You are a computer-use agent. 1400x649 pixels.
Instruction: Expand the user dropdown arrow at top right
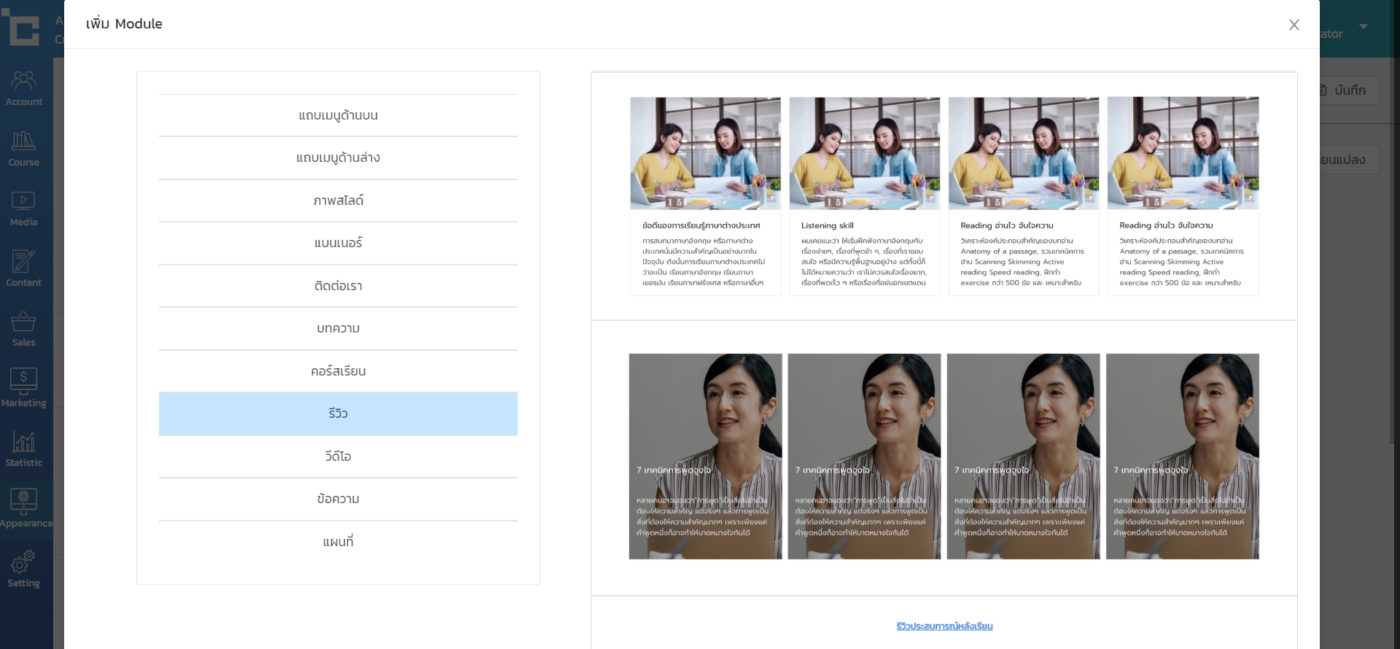pyautogui.click(x=1363, y=26)
